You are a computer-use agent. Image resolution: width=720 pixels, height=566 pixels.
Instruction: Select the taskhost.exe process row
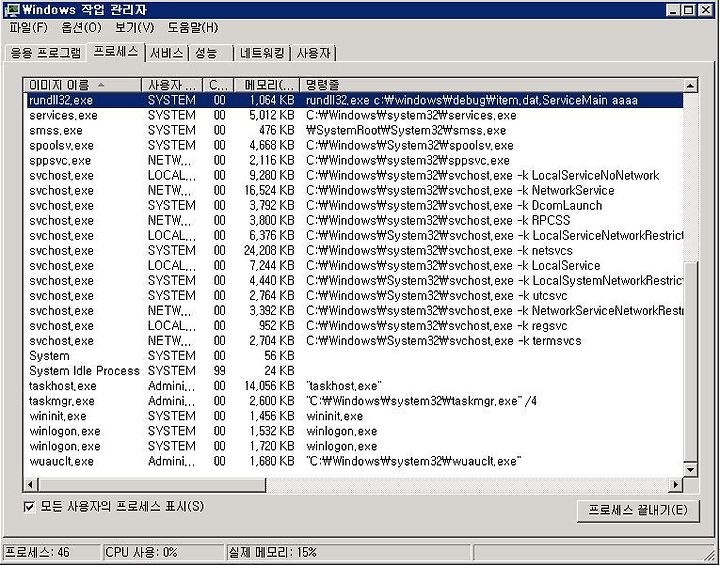[x=354, y=386]
